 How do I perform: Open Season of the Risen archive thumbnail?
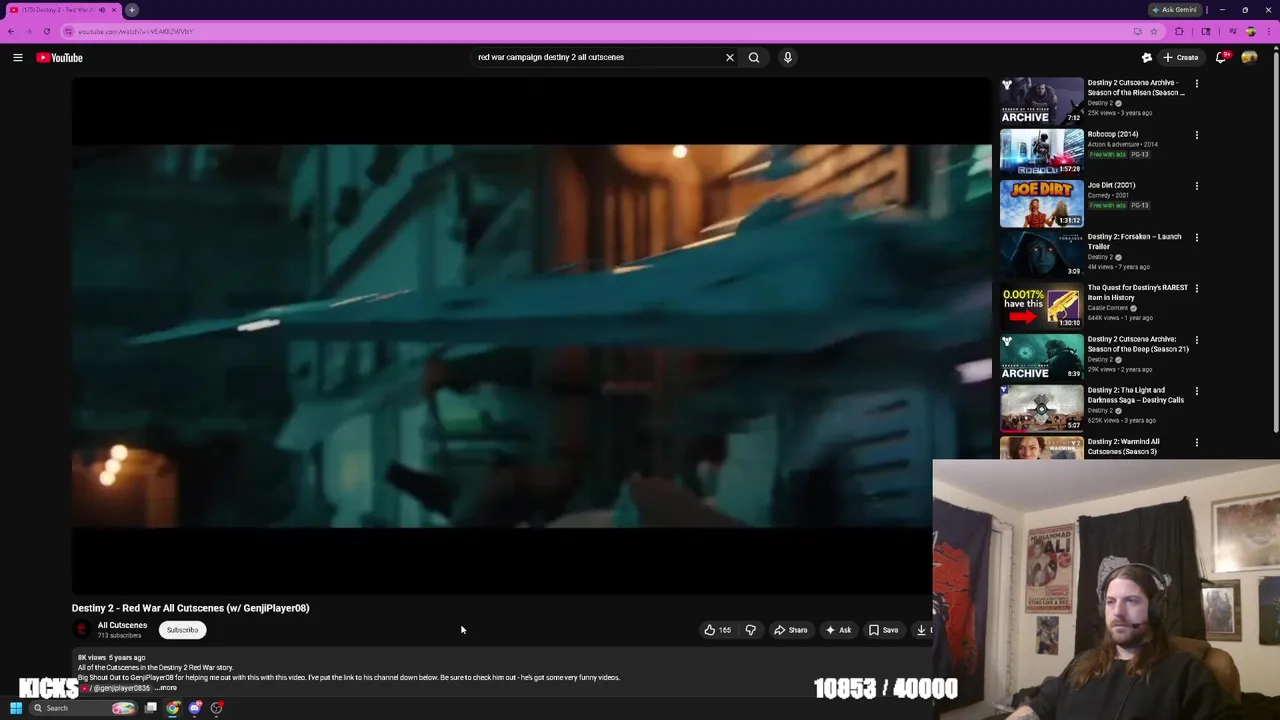pyautogui.click(x=1042, y=101)
